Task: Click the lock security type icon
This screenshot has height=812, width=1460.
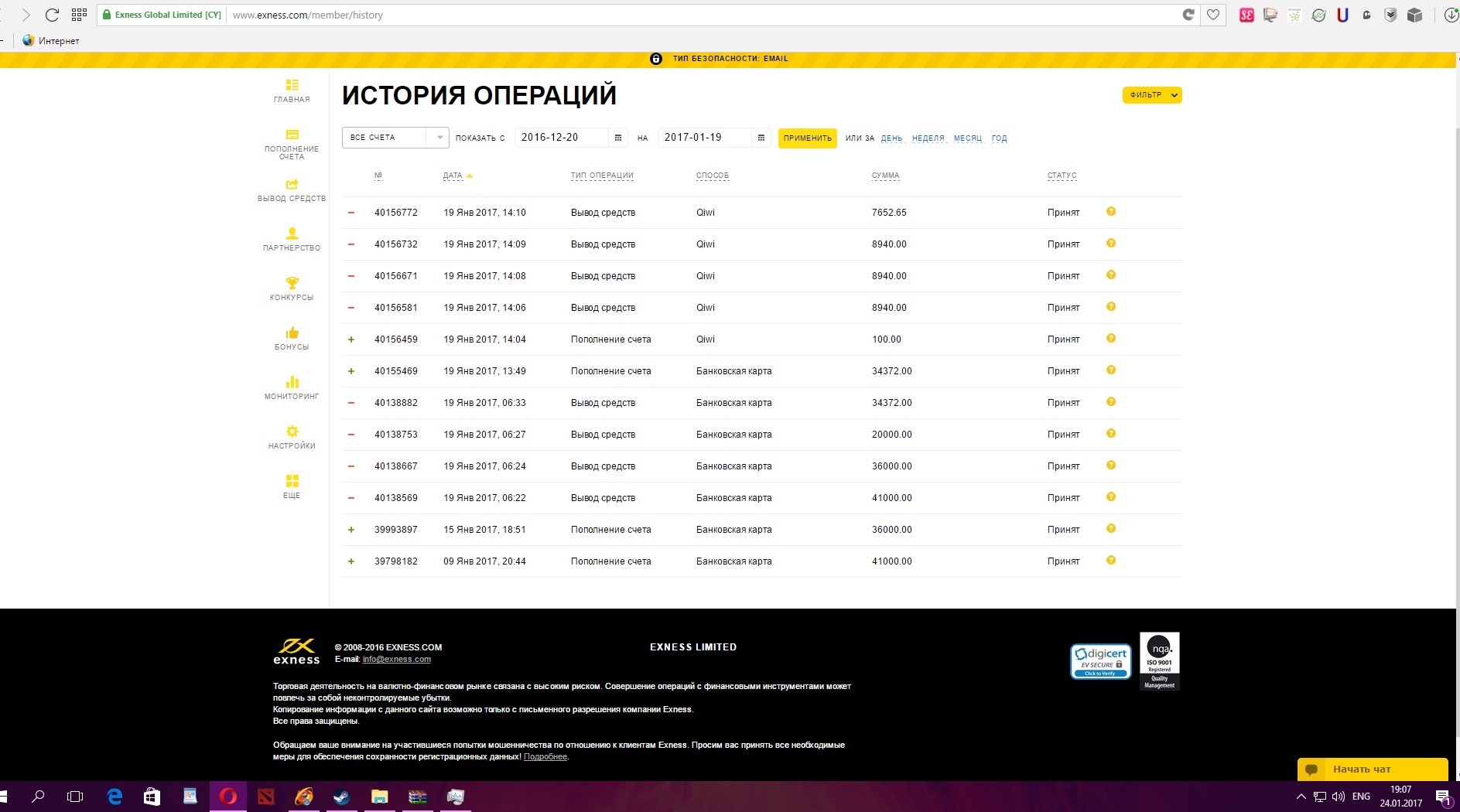Action: (x=656, y=59)
